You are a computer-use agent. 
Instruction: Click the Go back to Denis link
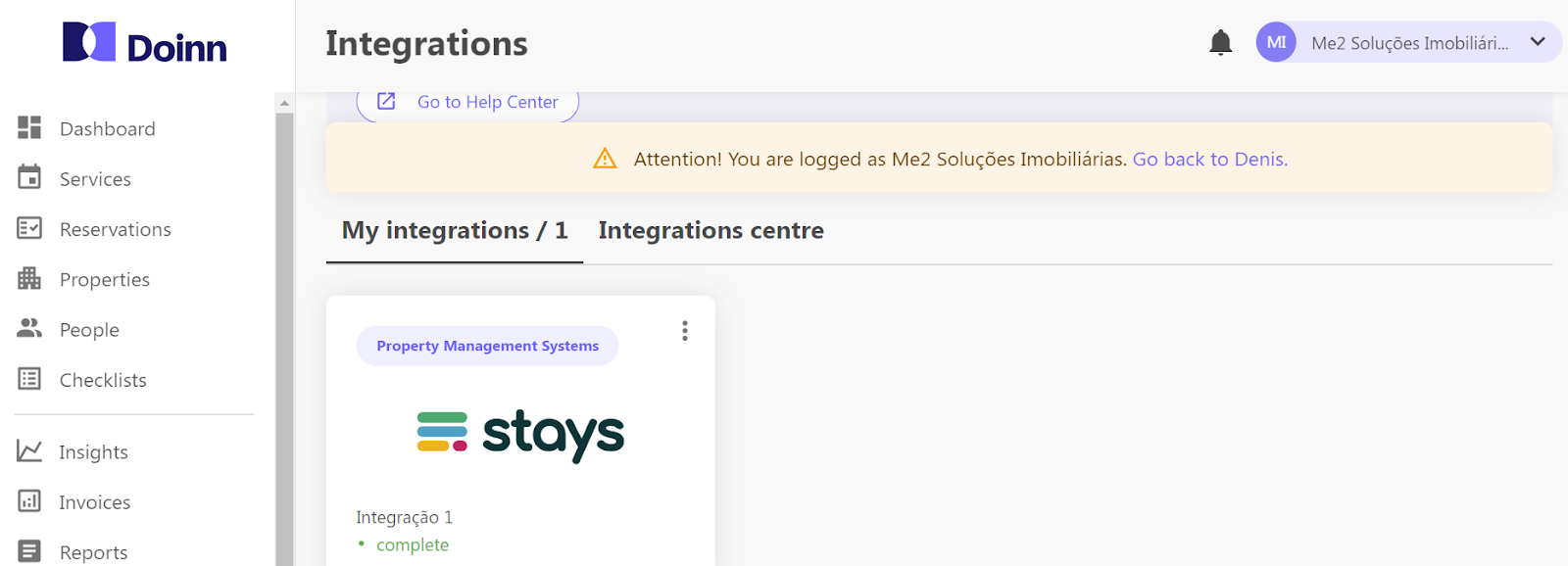click(1210, 160)
